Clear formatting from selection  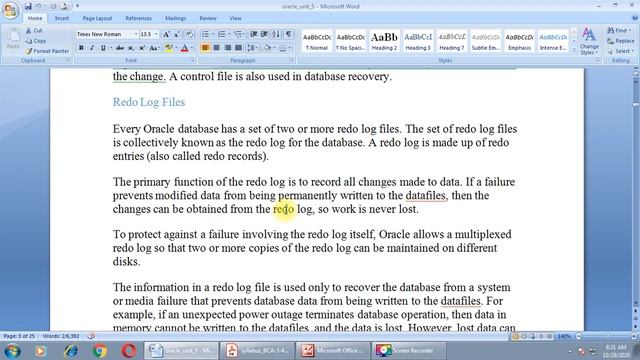189,35
